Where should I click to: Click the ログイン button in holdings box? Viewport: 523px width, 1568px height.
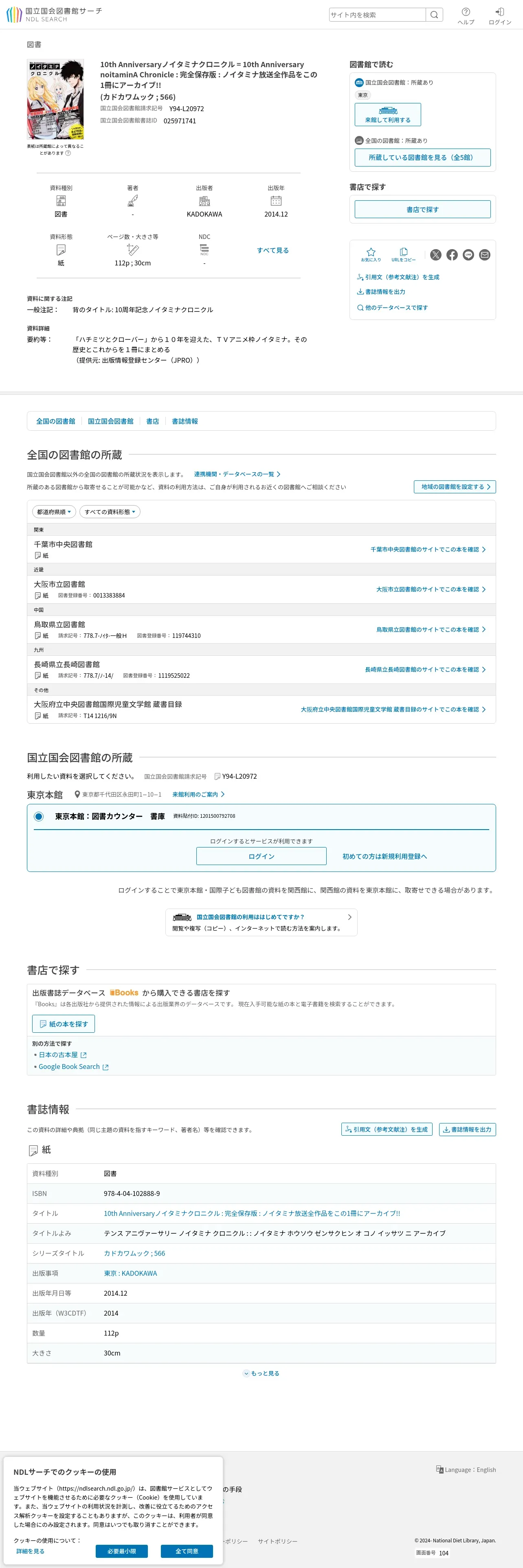261,856
